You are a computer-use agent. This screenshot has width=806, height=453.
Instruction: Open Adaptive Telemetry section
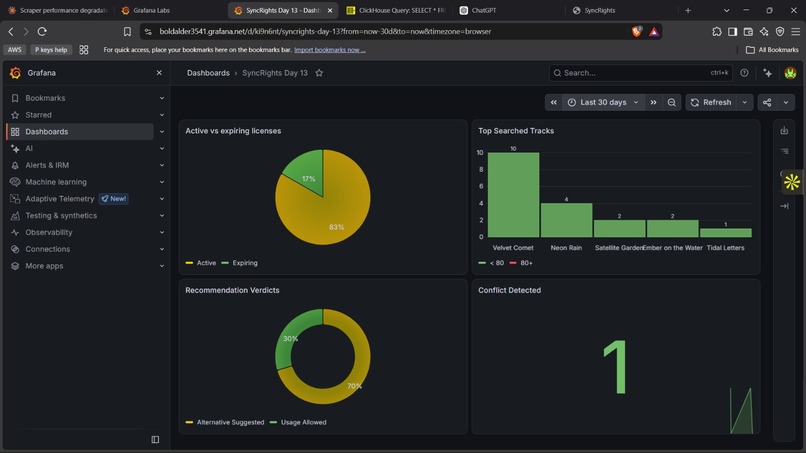tap(60, 198)
